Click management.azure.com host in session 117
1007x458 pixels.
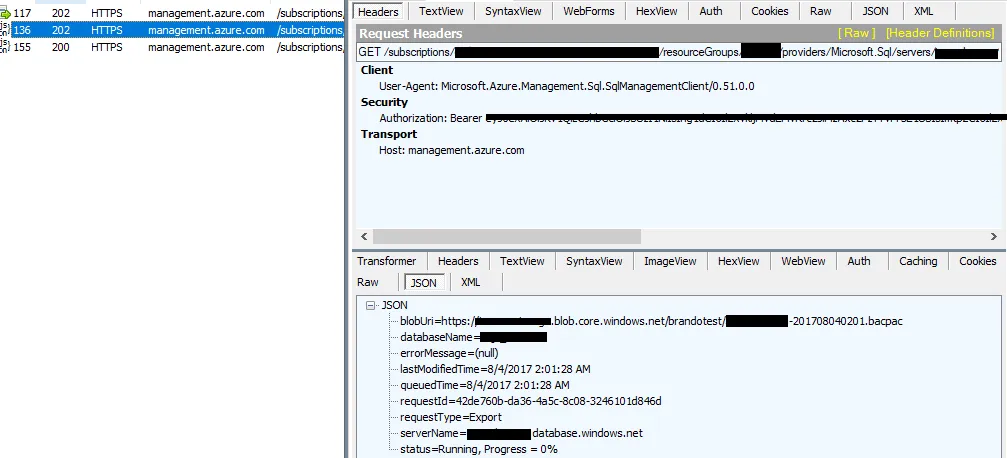pos(206,13)
